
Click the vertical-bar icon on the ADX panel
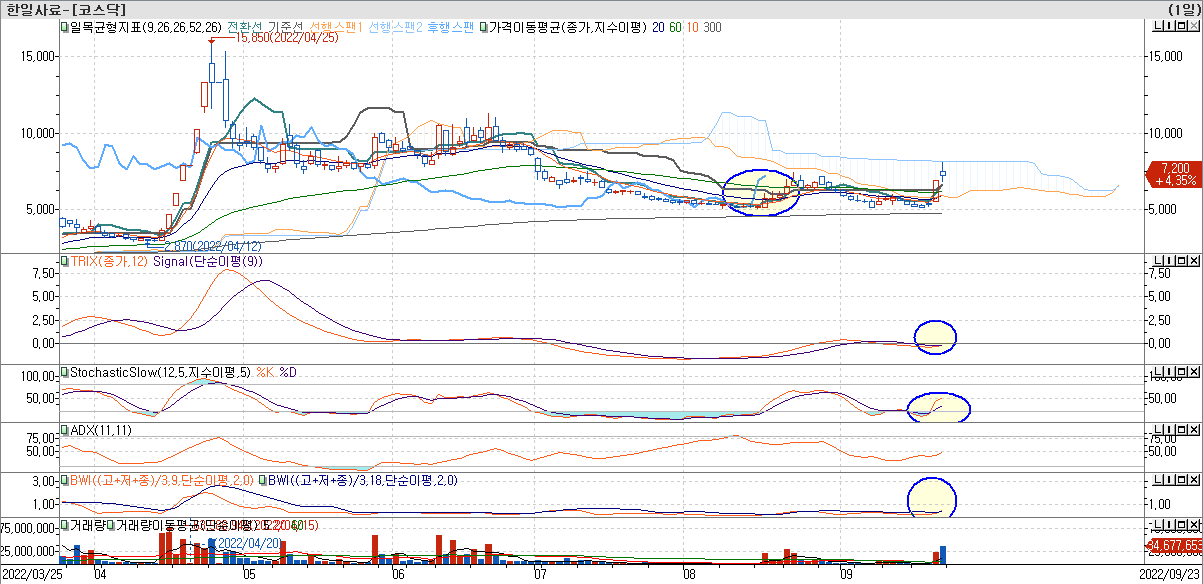point(1169,430)
